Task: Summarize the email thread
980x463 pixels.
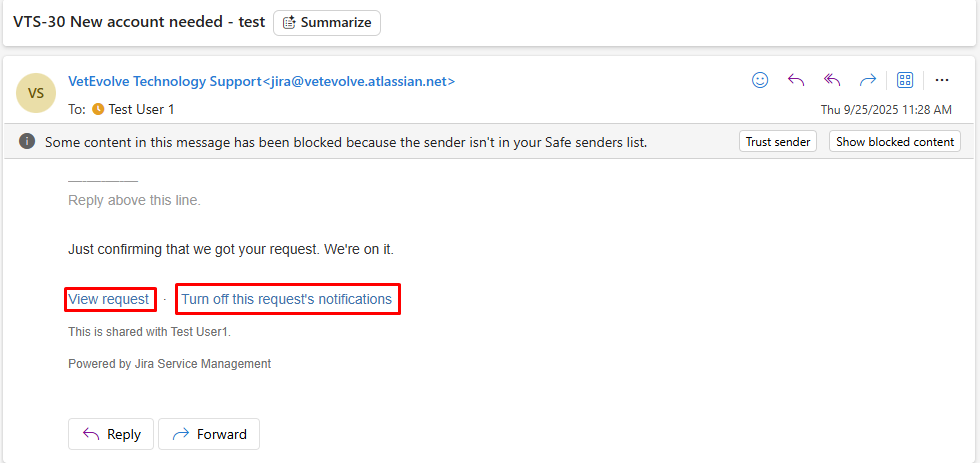Action: coord(327,22)
